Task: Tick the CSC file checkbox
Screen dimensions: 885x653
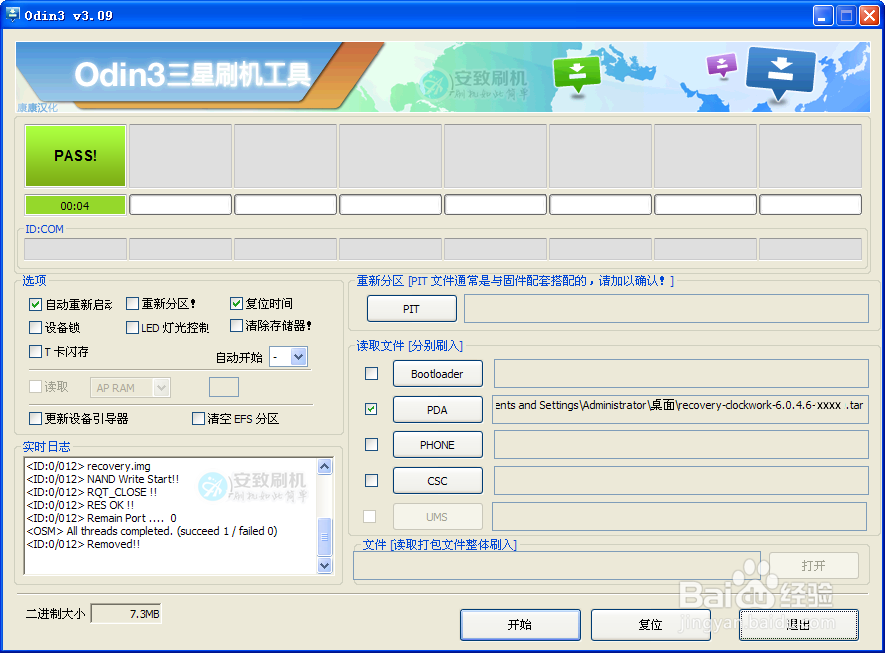Action: (x=371, y=480)
